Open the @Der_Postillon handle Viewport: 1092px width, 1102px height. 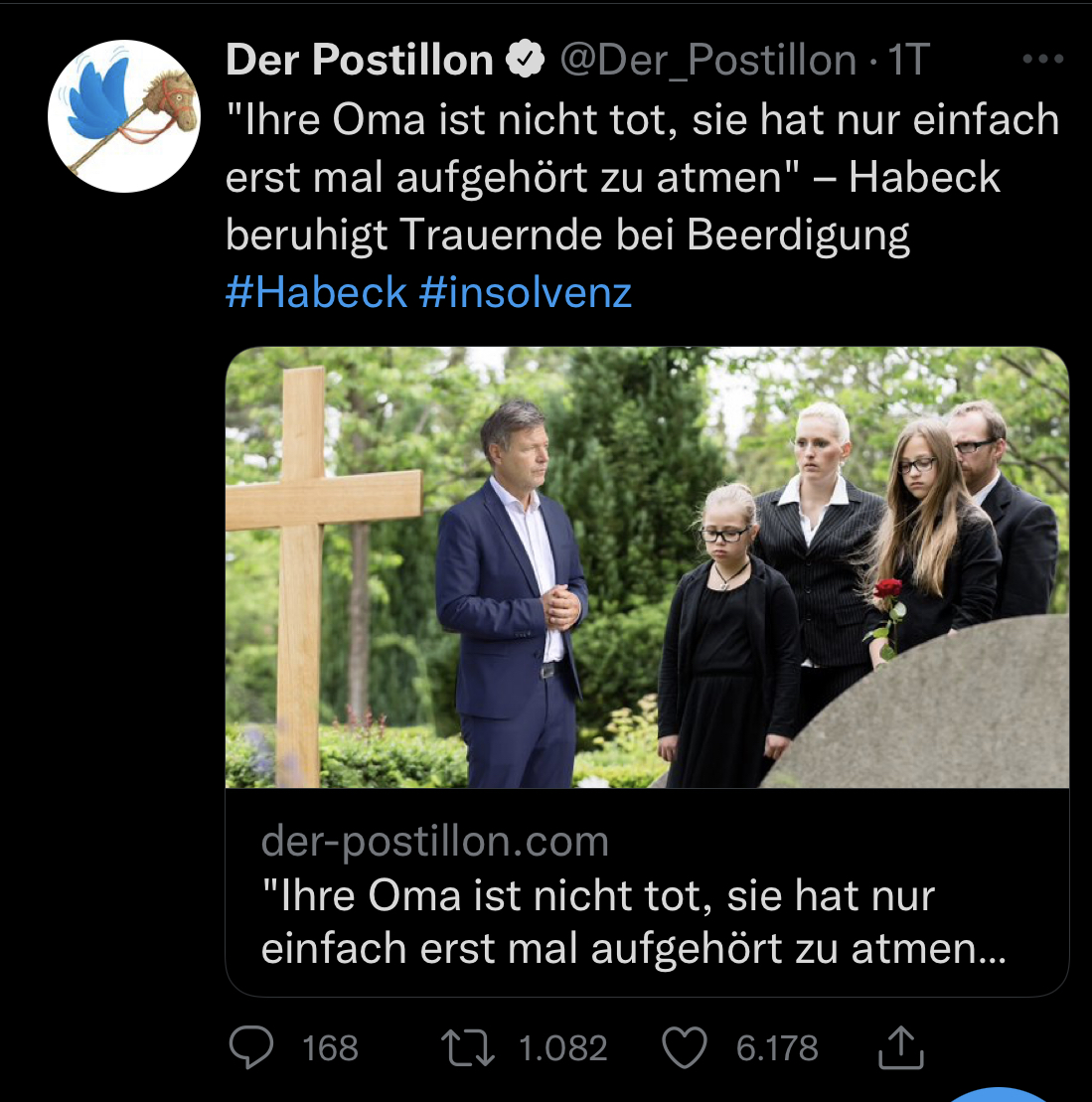coord(707,61)
